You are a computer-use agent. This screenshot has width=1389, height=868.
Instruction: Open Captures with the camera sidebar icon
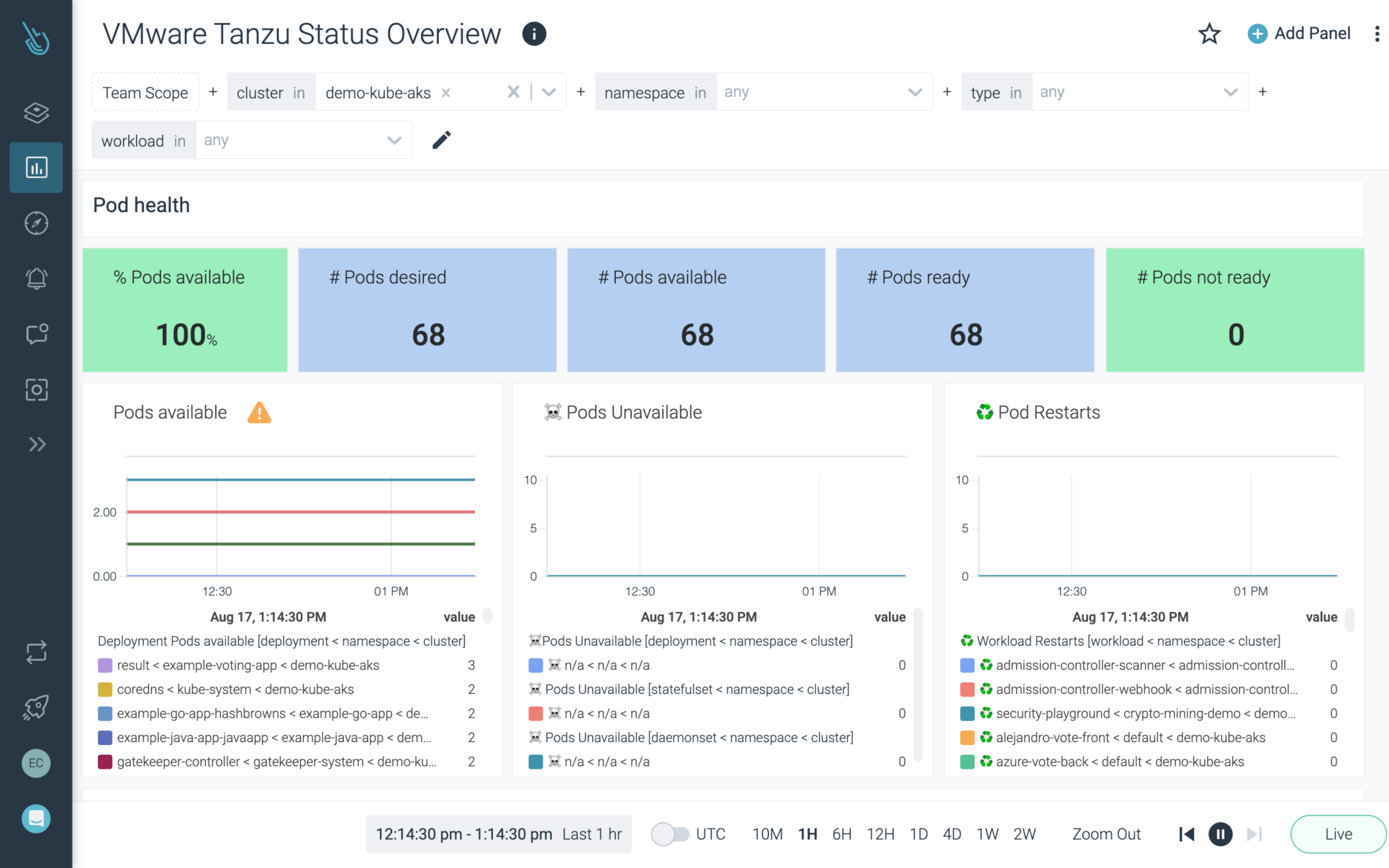tap(36, 389)
